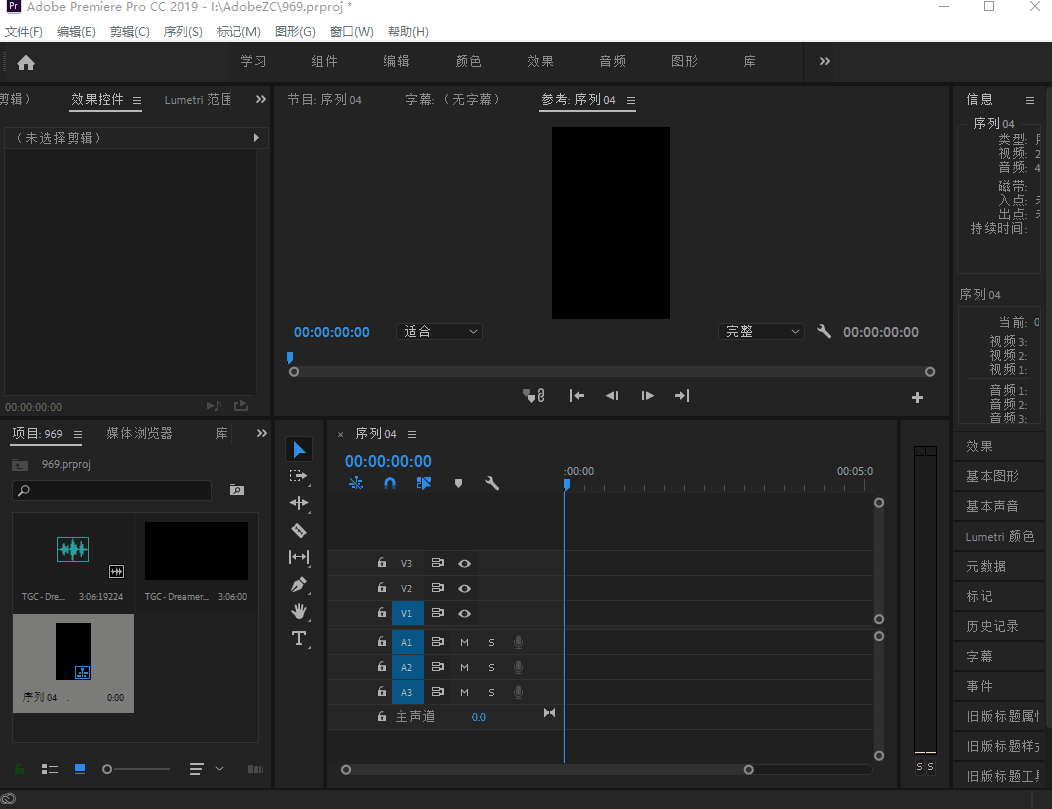
Task: Open the 适合 zoom level dropdown
Action: [440, 332]
